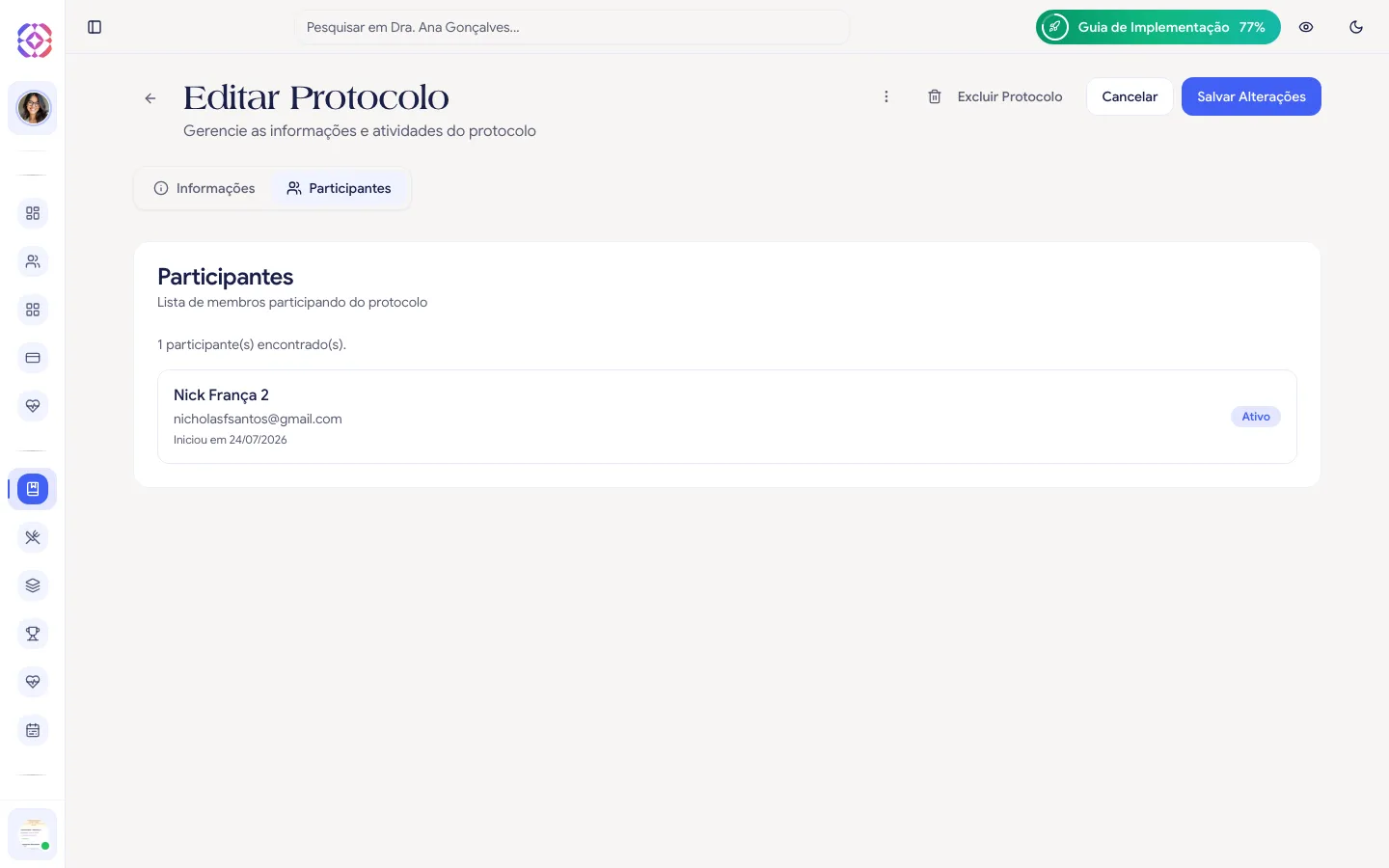The image size is (1389, 868).
Task: Open the crossed utensils nutrition icon
Action: [x=33, y=537]
